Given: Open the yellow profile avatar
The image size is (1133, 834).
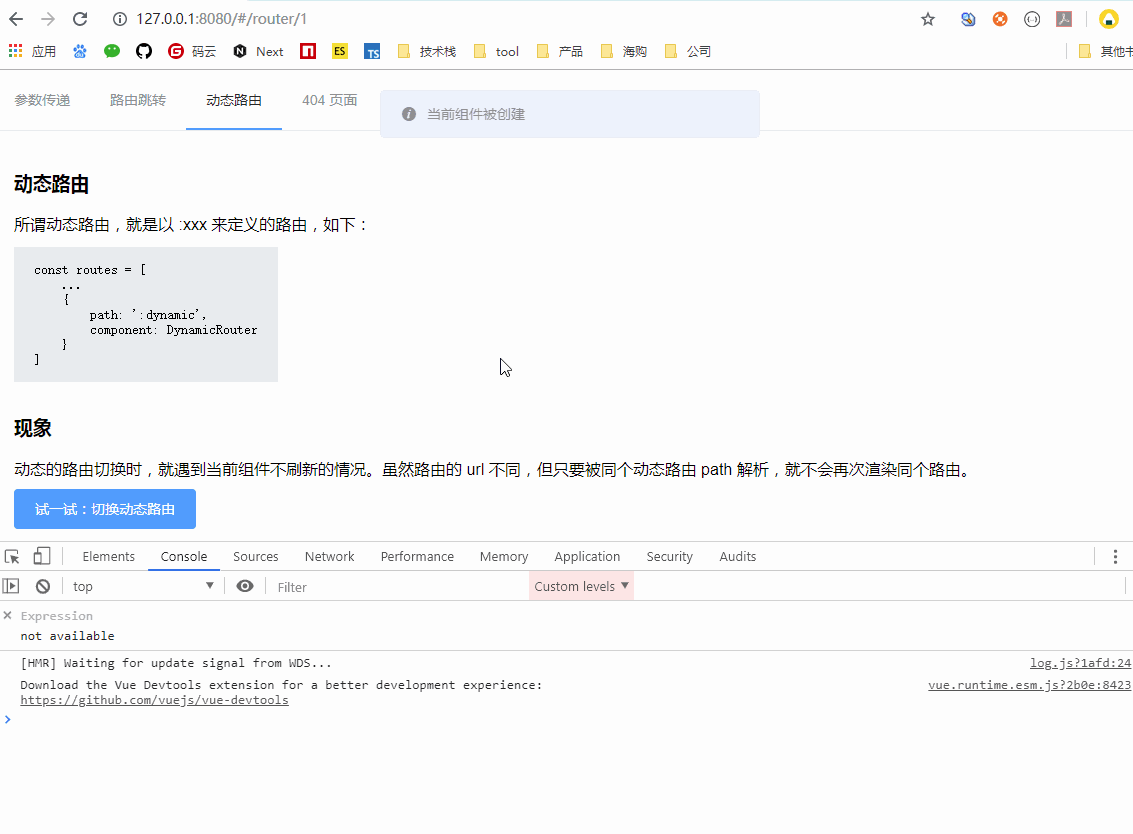Looking at the screenshot, I should (1108, 20).
